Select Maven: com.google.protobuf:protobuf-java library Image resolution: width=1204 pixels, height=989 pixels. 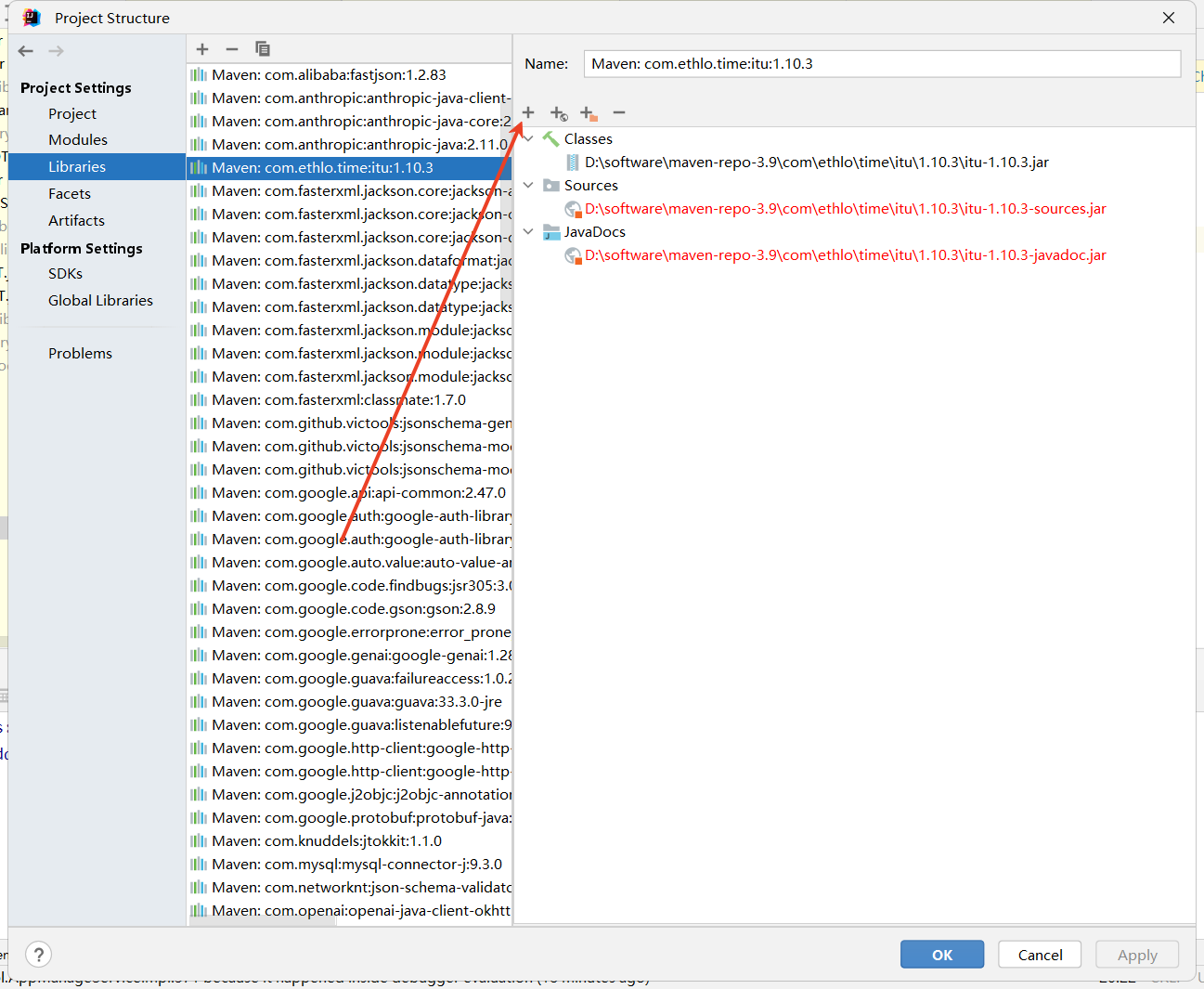(x=349, y=817)
